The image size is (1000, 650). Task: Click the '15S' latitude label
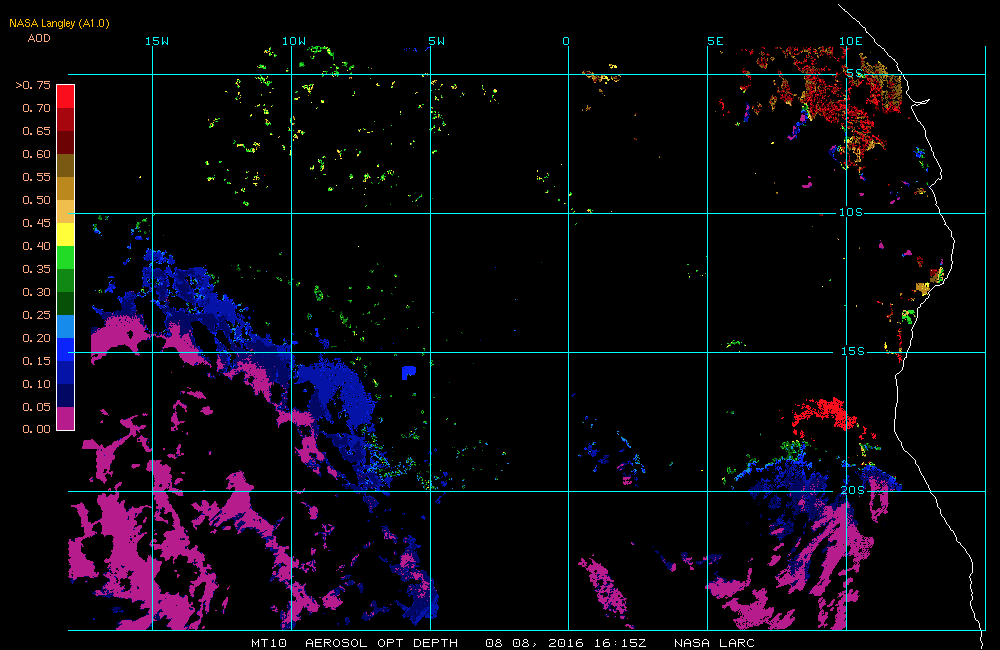point(853,351)
